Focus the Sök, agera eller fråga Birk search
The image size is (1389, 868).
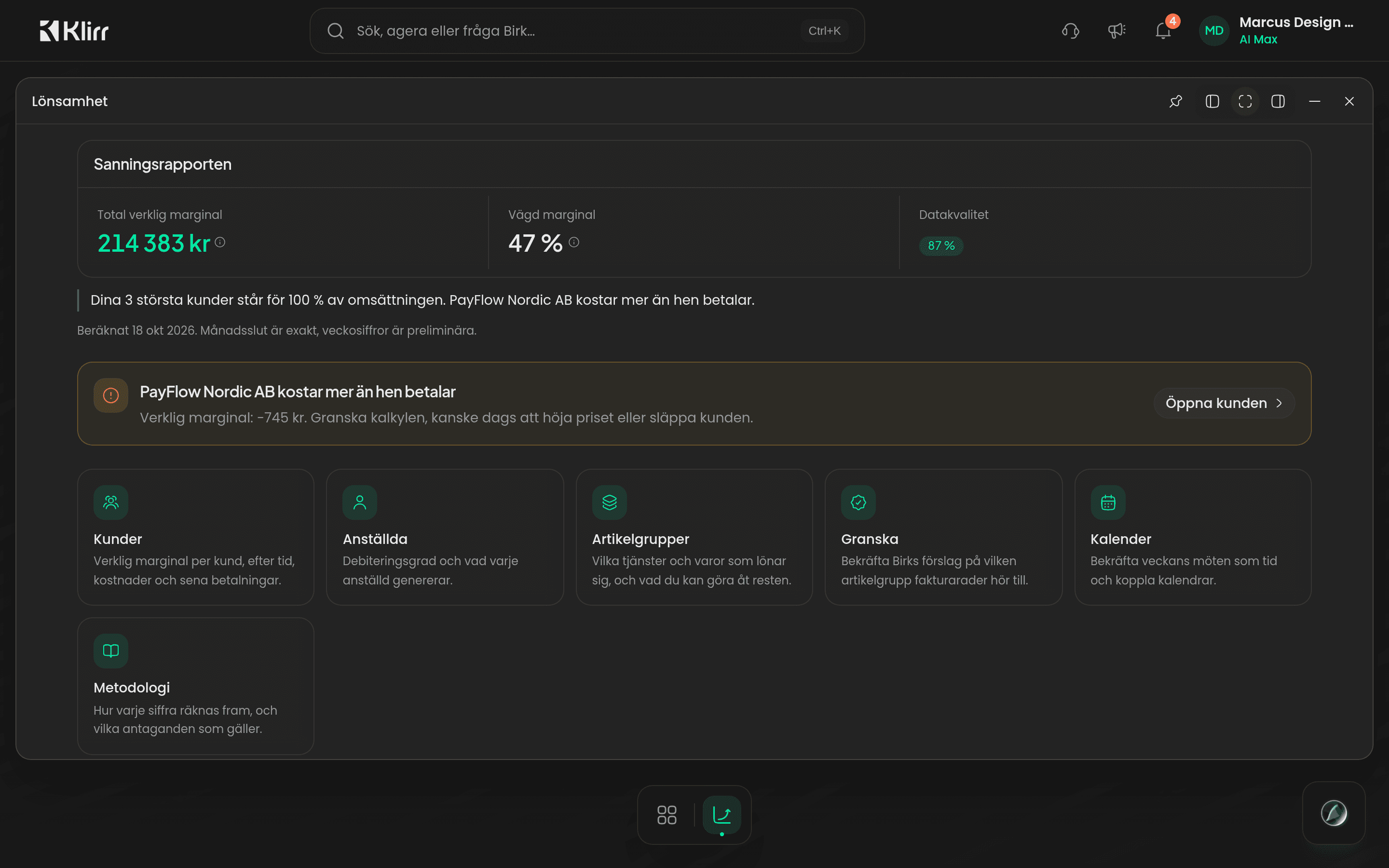tap(587, 31)
